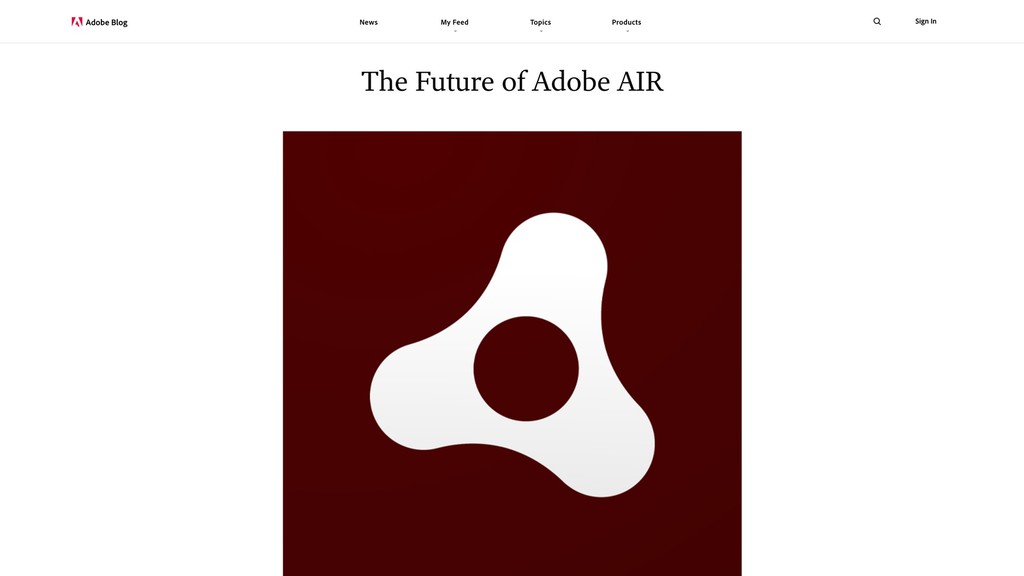The image size is (1024, 576).
Task: Expand the My Feed chevron arrow
Action: pos(455,31)
